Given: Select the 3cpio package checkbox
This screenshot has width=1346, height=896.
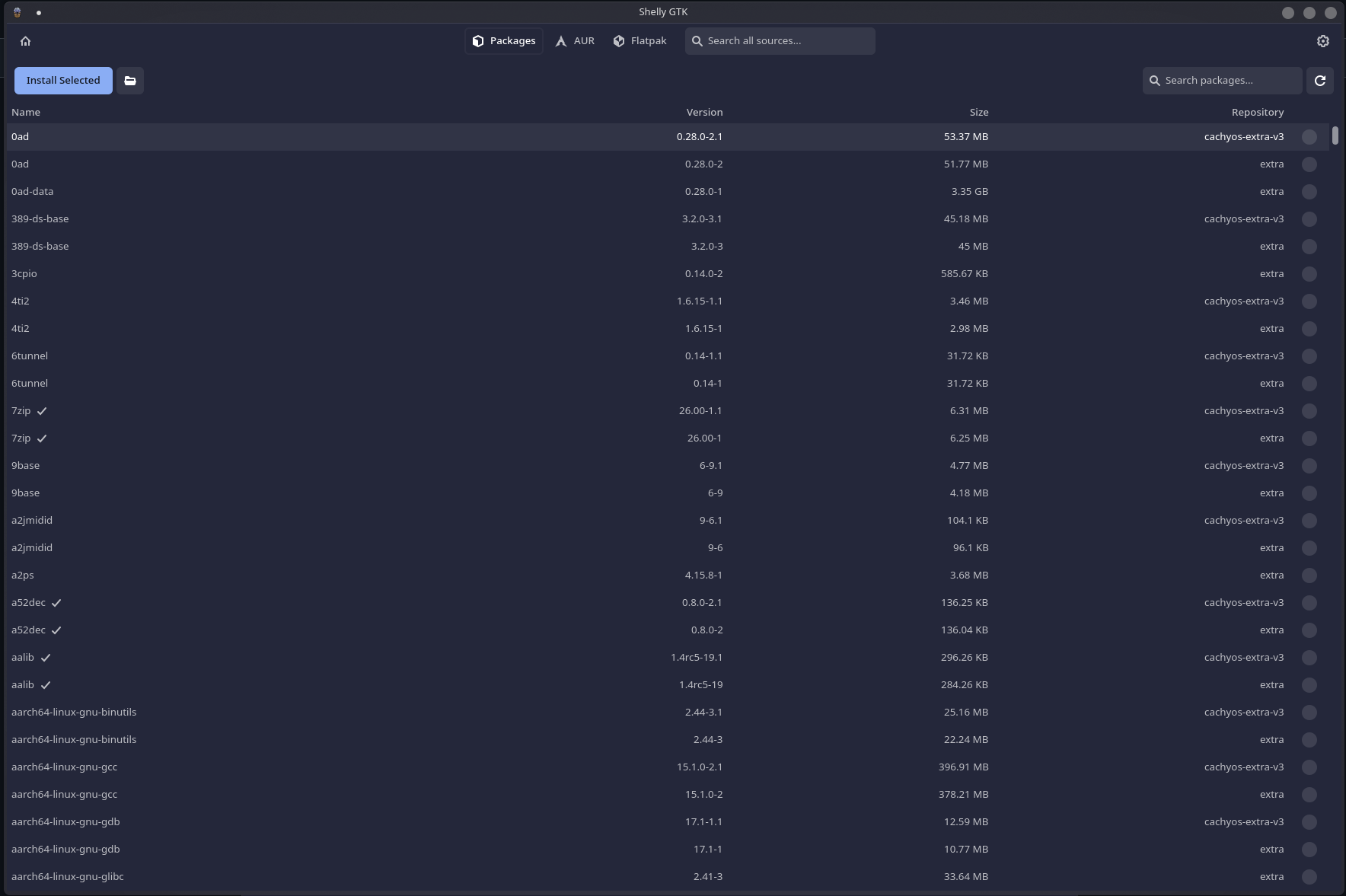Looking at the screenshot, I should tap(1309, 274).
